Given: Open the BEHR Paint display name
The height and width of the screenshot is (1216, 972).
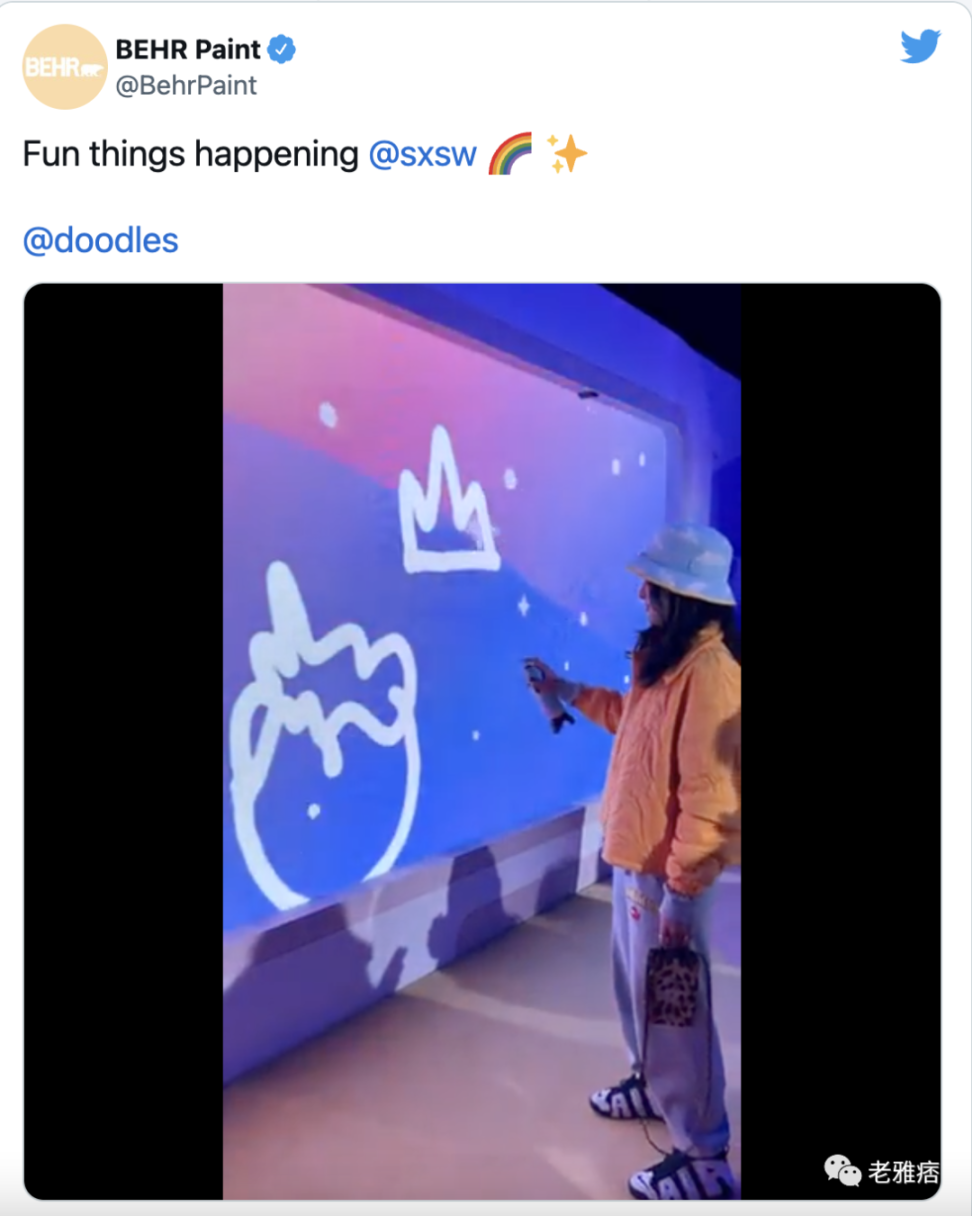Looking at the screenshot, I should tap(188, 49).
